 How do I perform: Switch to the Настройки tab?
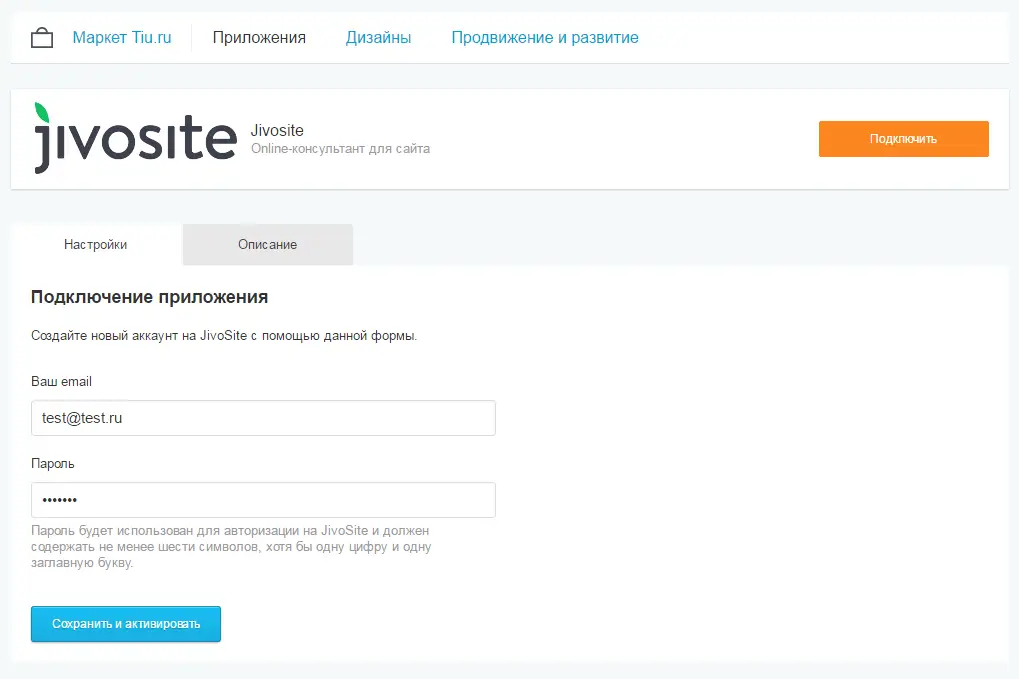pos(96,244)
